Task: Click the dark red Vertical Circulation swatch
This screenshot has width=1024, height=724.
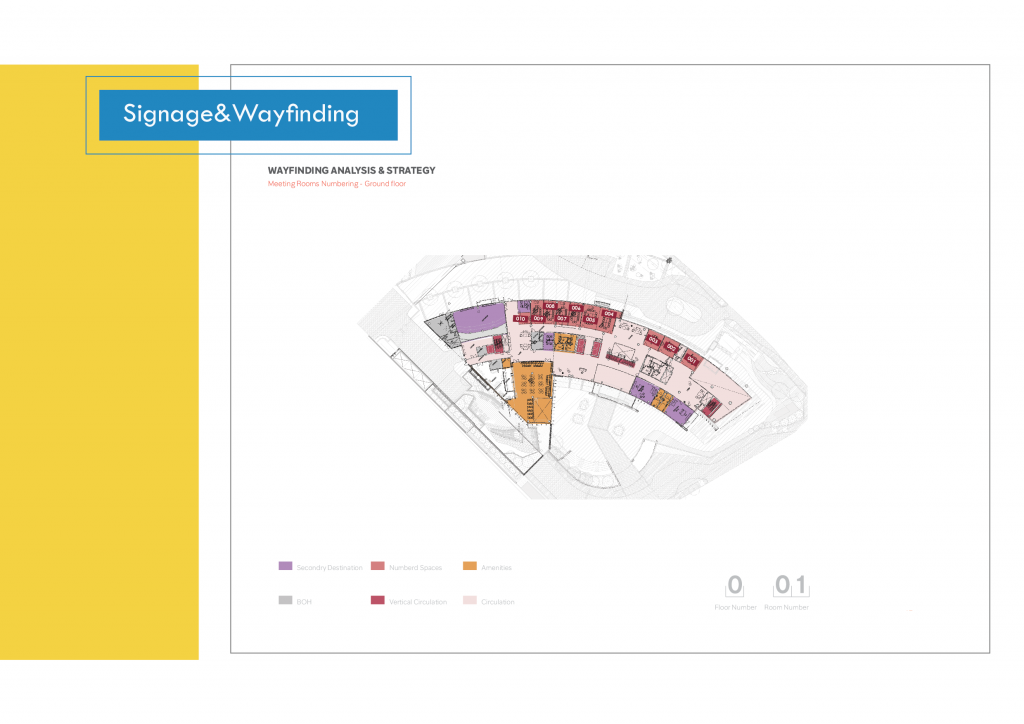Action: click(377, 601)
